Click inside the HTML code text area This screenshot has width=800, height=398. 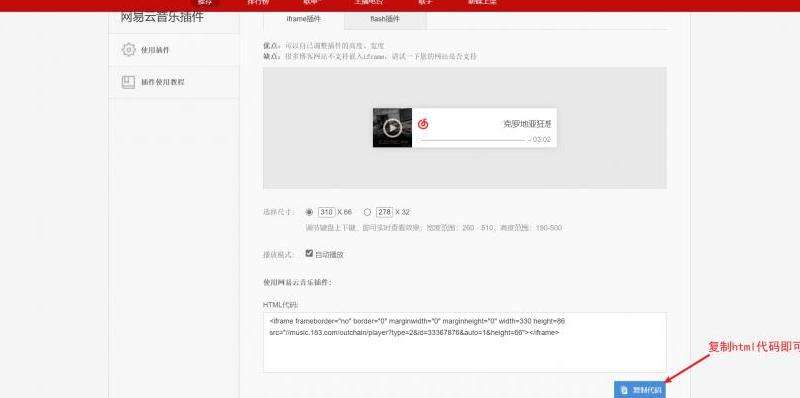pos(465,342)
